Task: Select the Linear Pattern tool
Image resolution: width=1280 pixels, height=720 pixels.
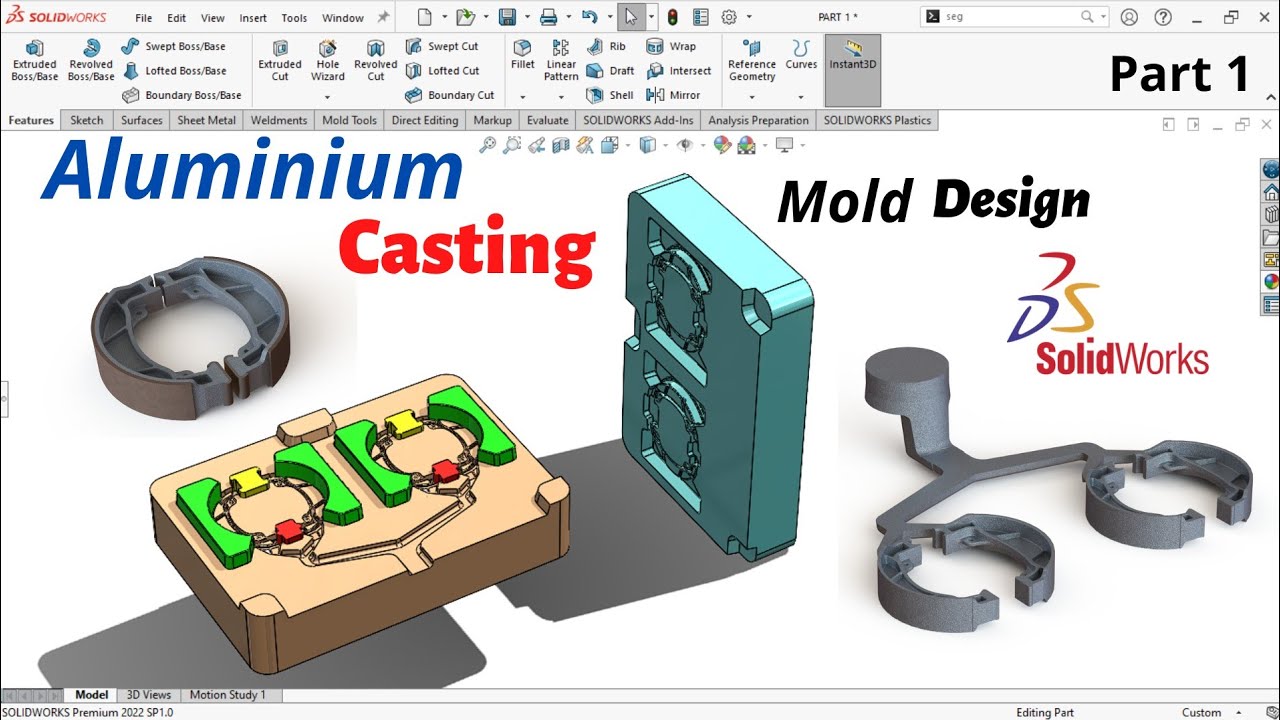Action: [561, 61]
